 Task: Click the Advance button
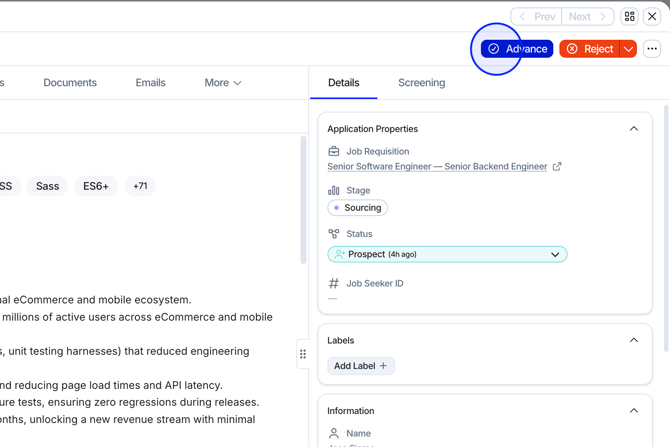(517, 49)
